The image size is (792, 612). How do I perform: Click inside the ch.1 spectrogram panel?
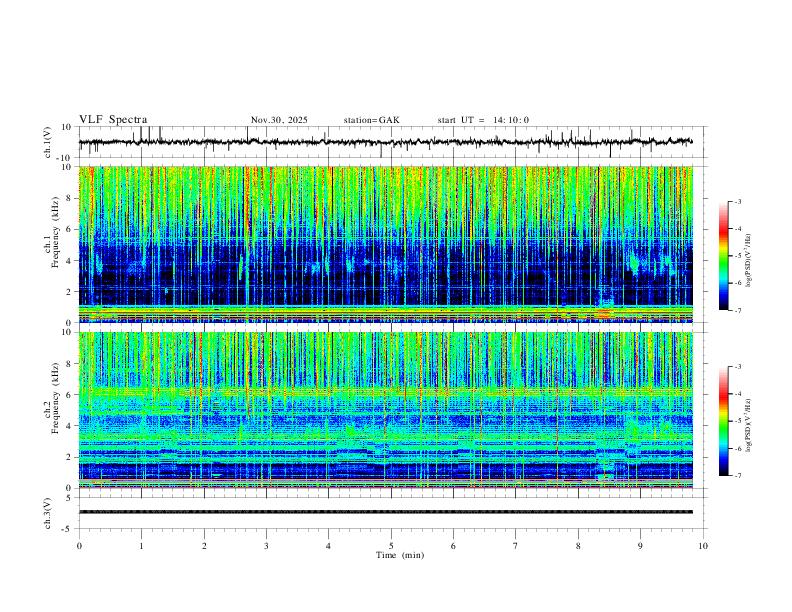pyautogui.click(x=386, y=244)
